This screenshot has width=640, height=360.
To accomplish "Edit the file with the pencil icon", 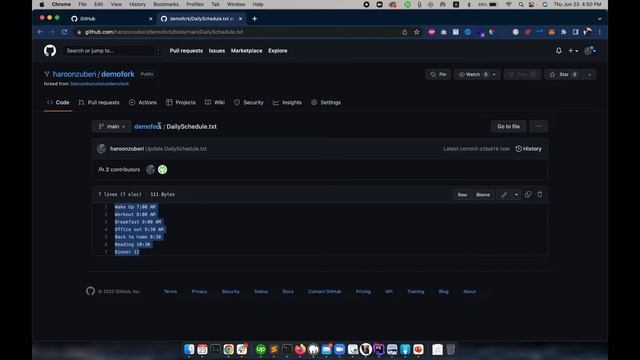I will [504, 195].
